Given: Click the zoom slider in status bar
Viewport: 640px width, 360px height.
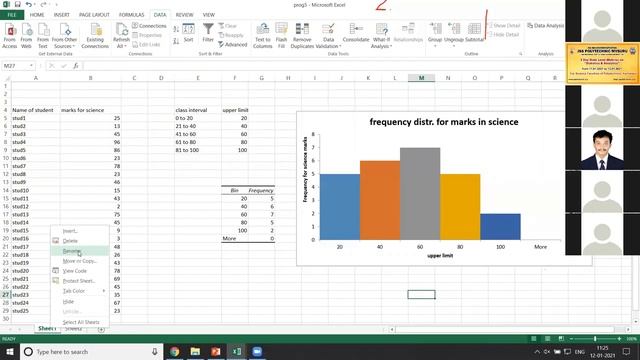Looking at the screenshot, I should (x=595, y=339).
